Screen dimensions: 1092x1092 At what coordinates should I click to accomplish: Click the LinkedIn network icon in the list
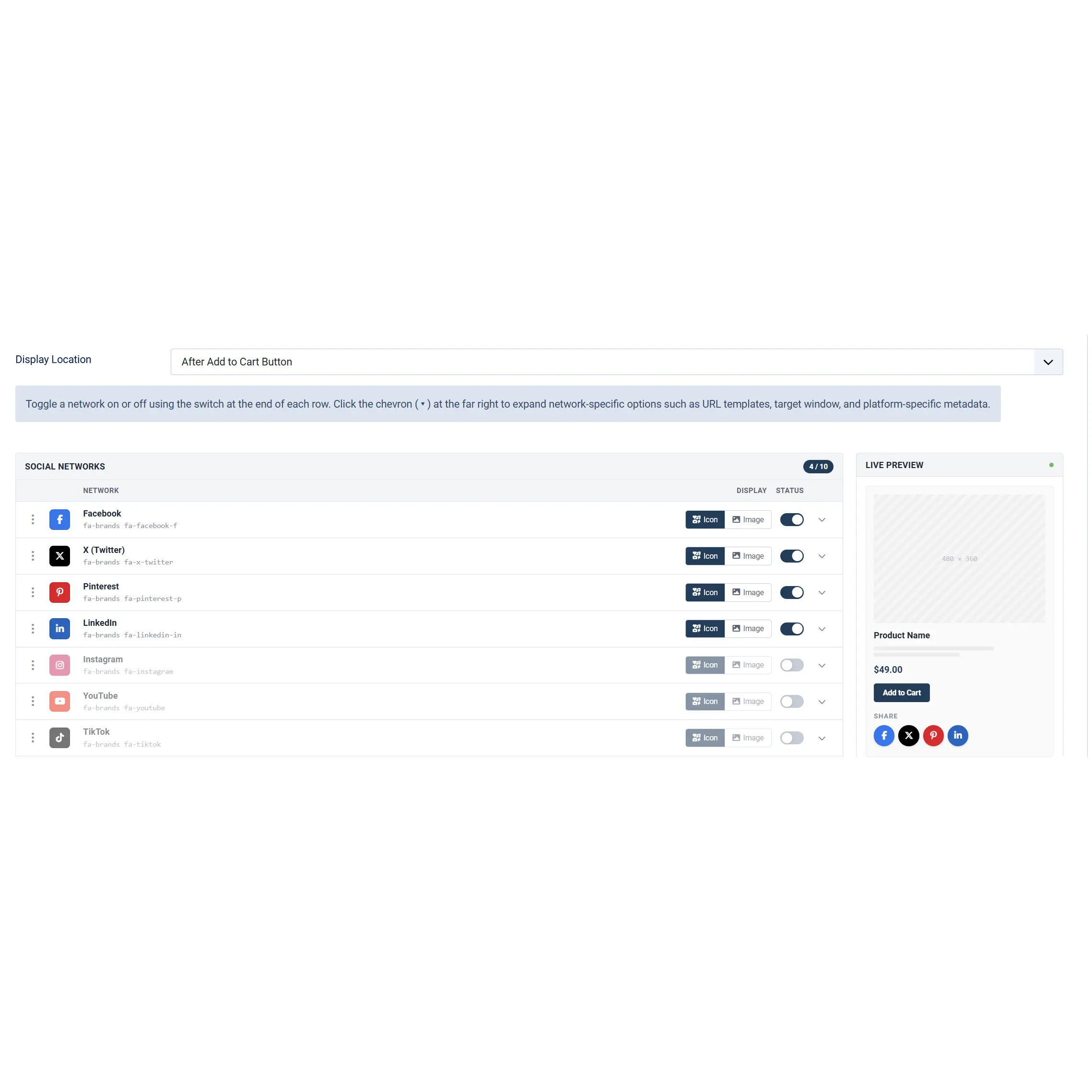click(59, 629)
